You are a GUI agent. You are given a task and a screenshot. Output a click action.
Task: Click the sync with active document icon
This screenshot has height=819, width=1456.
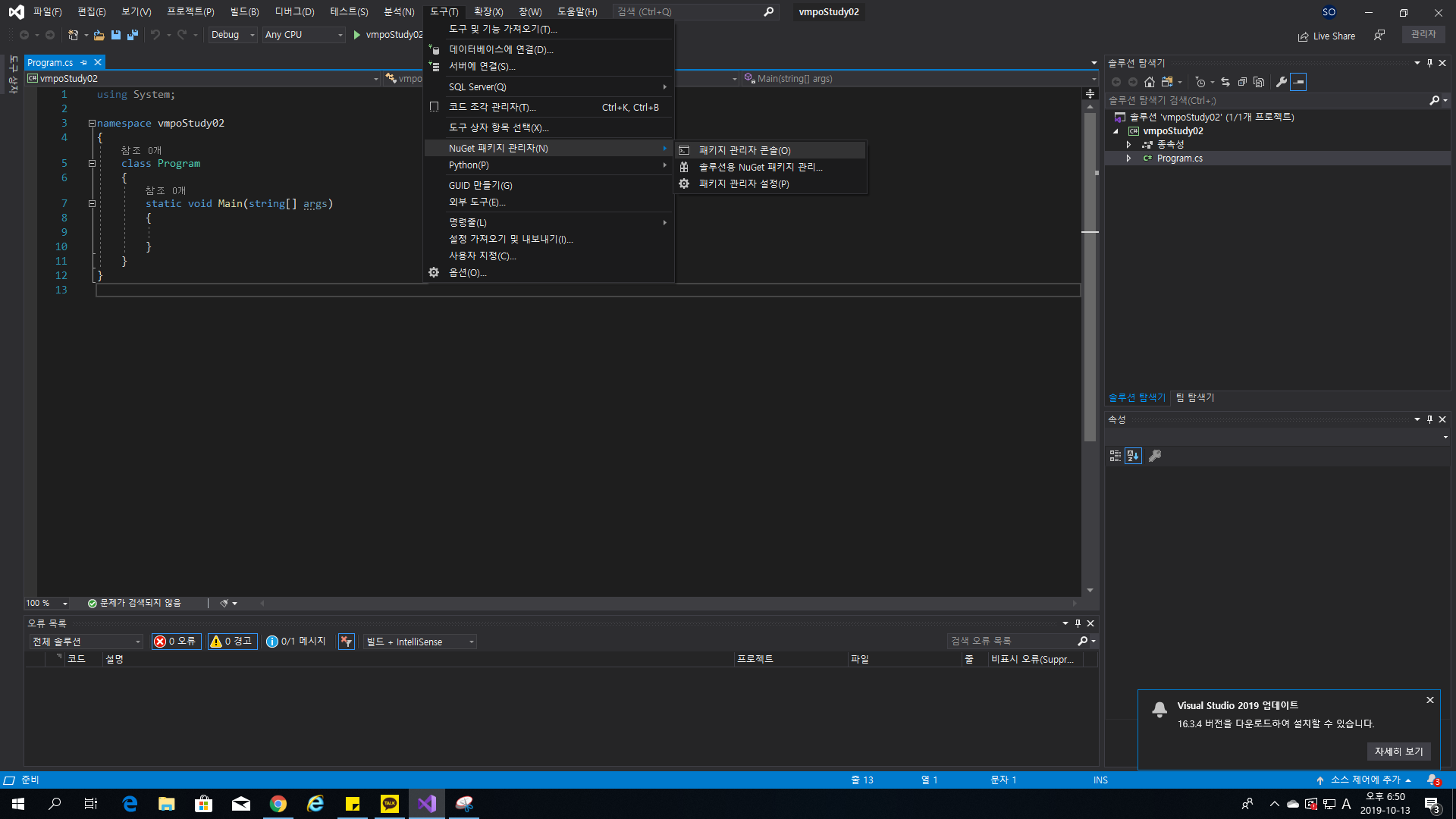tap(1225, 82)
